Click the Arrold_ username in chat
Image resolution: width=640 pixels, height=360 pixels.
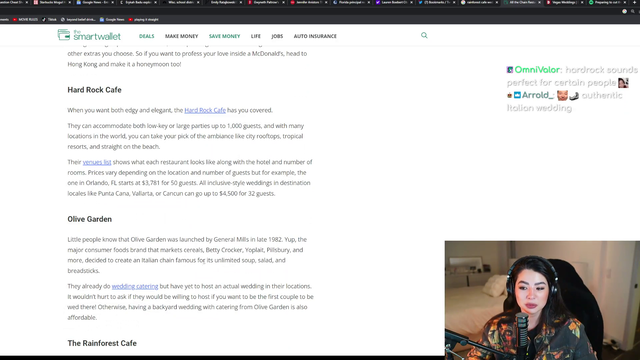click(x=538, y=95)
